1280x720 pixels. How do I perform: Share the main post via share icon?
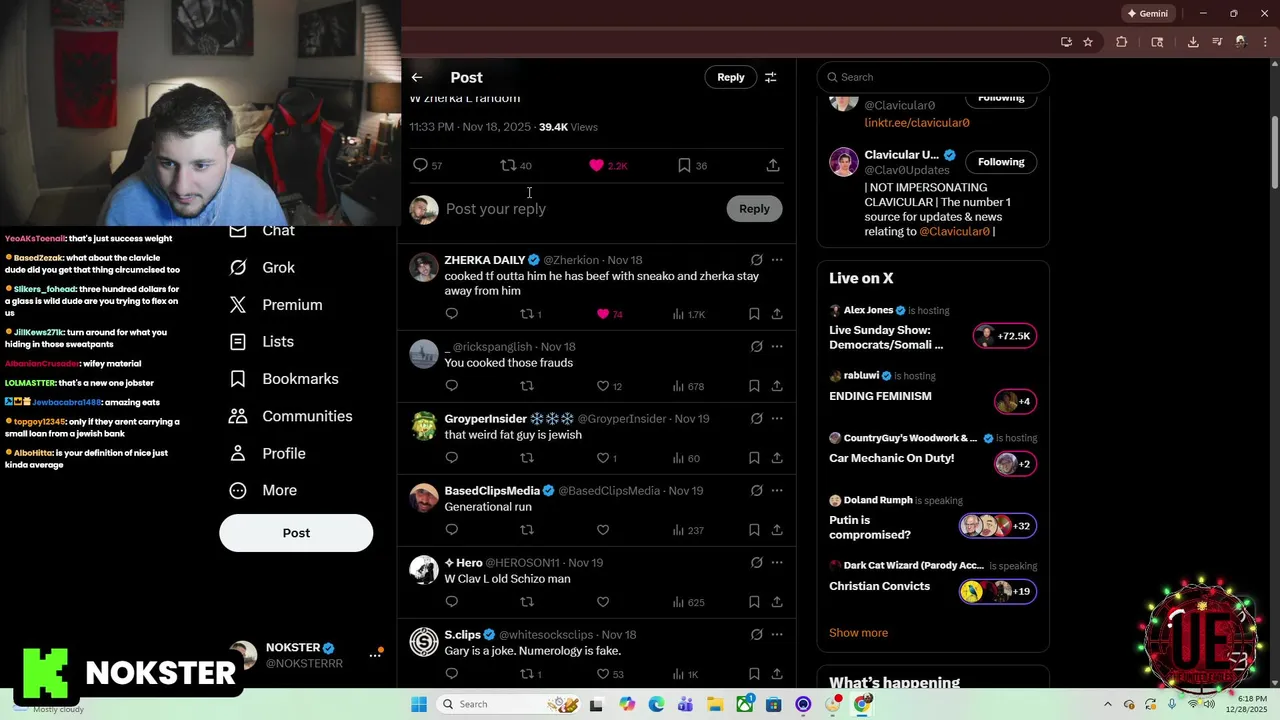click(773, 165)
